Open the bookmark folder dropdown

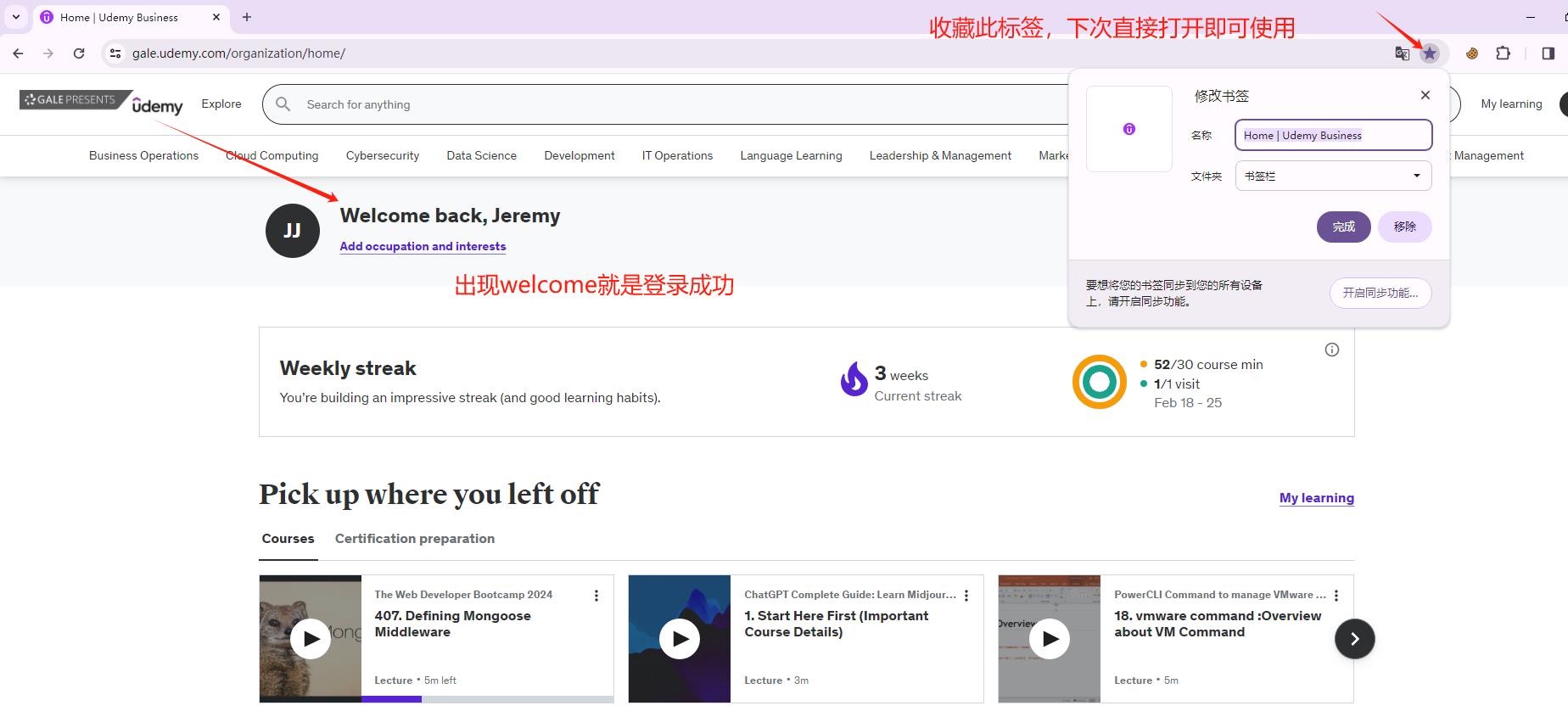(x=1333, y=176)
